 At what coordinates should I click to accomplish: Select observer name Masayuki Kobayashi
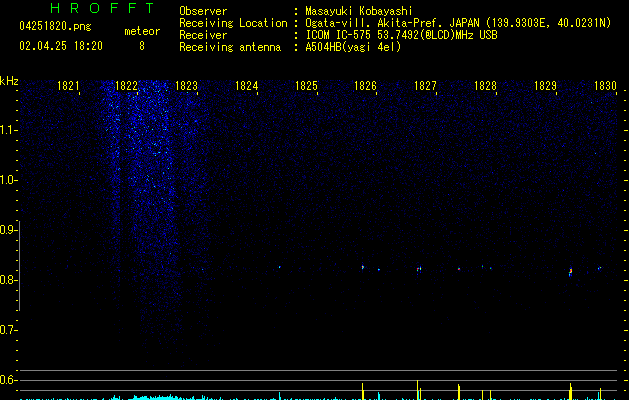point(359,11)
